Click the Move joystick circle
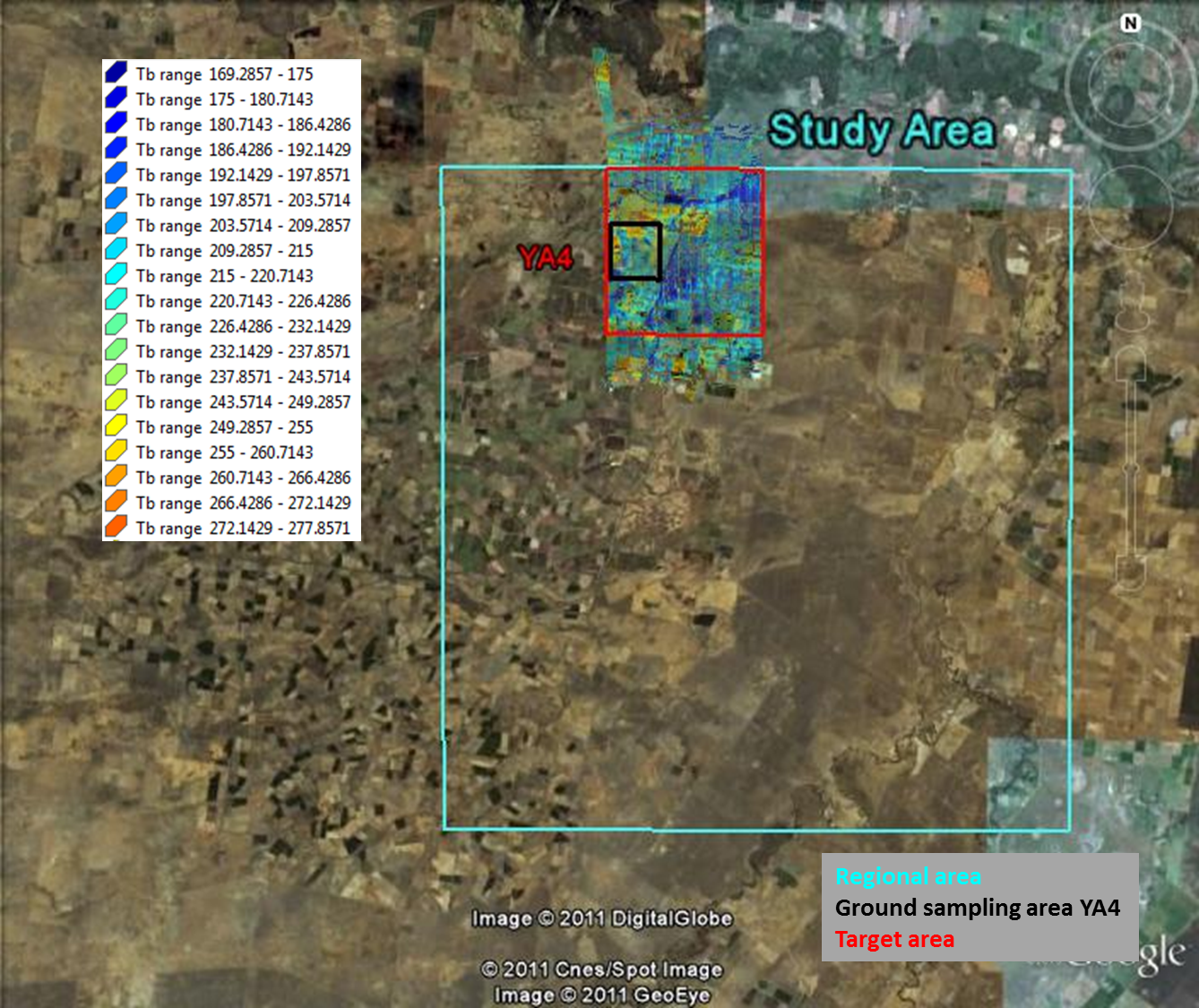 [x=1131, y=206]
